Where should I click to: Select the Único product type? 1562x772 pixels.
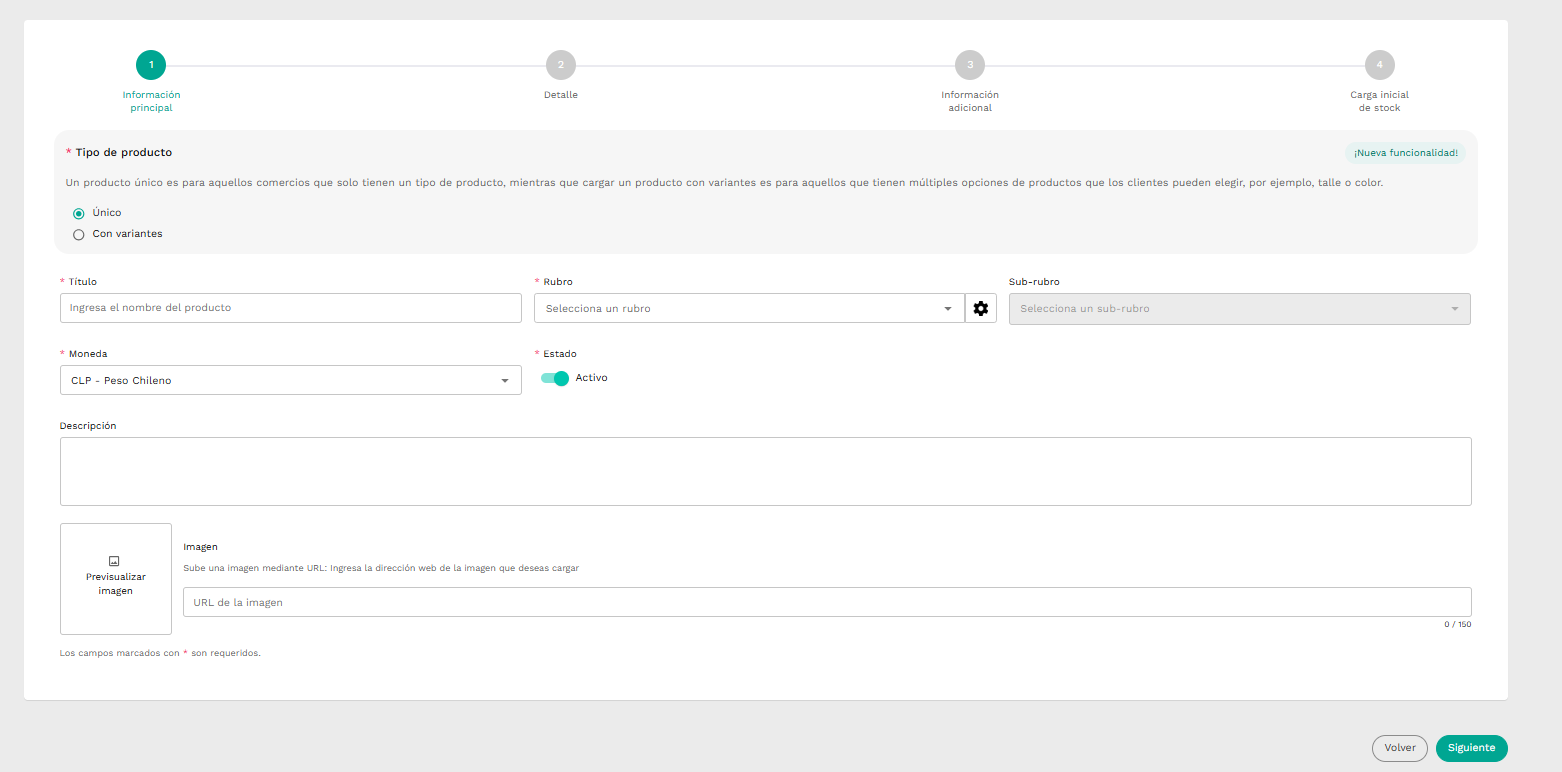(x=79, y=213)
